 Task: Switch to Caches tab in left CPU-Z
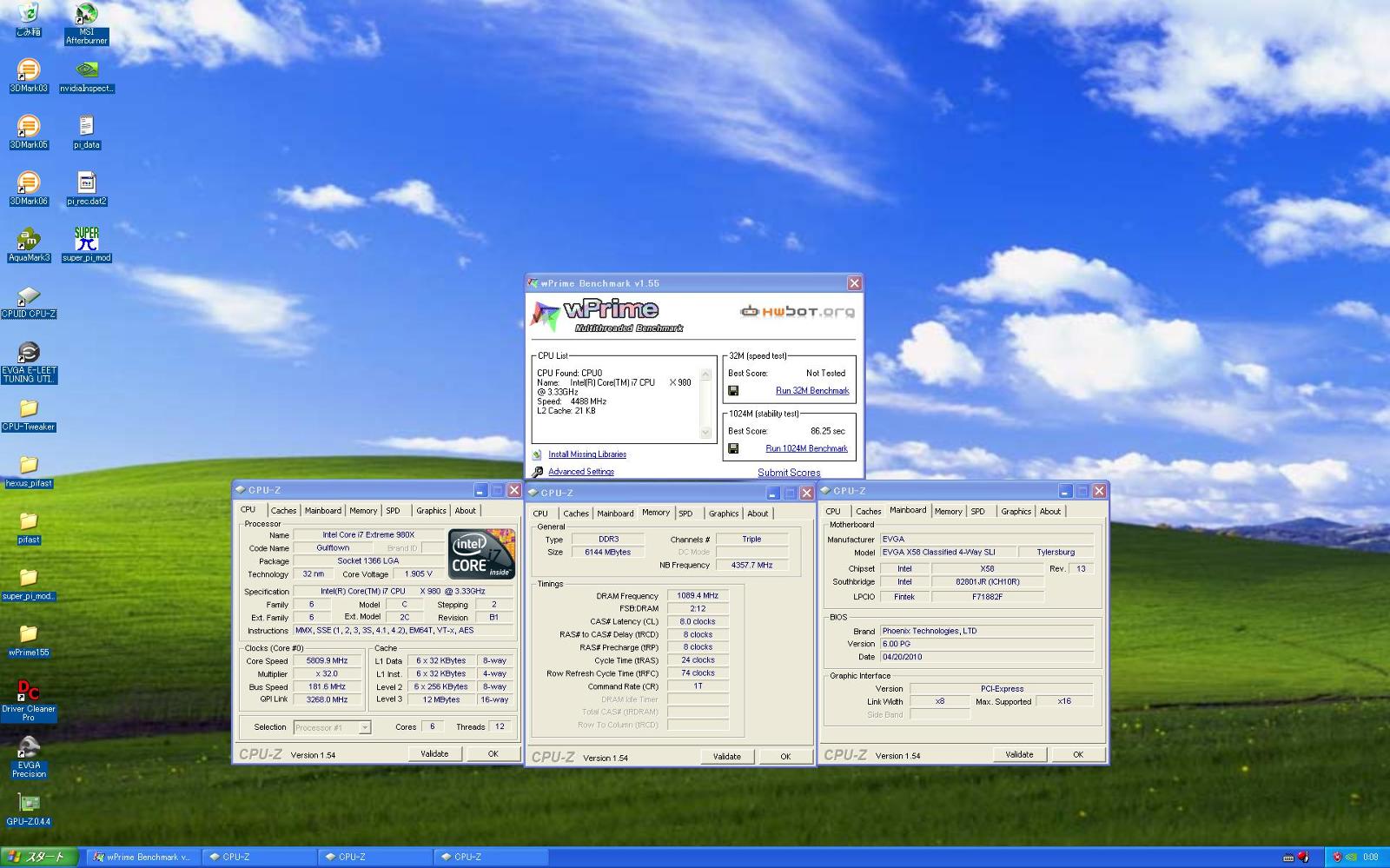(283, 511)
